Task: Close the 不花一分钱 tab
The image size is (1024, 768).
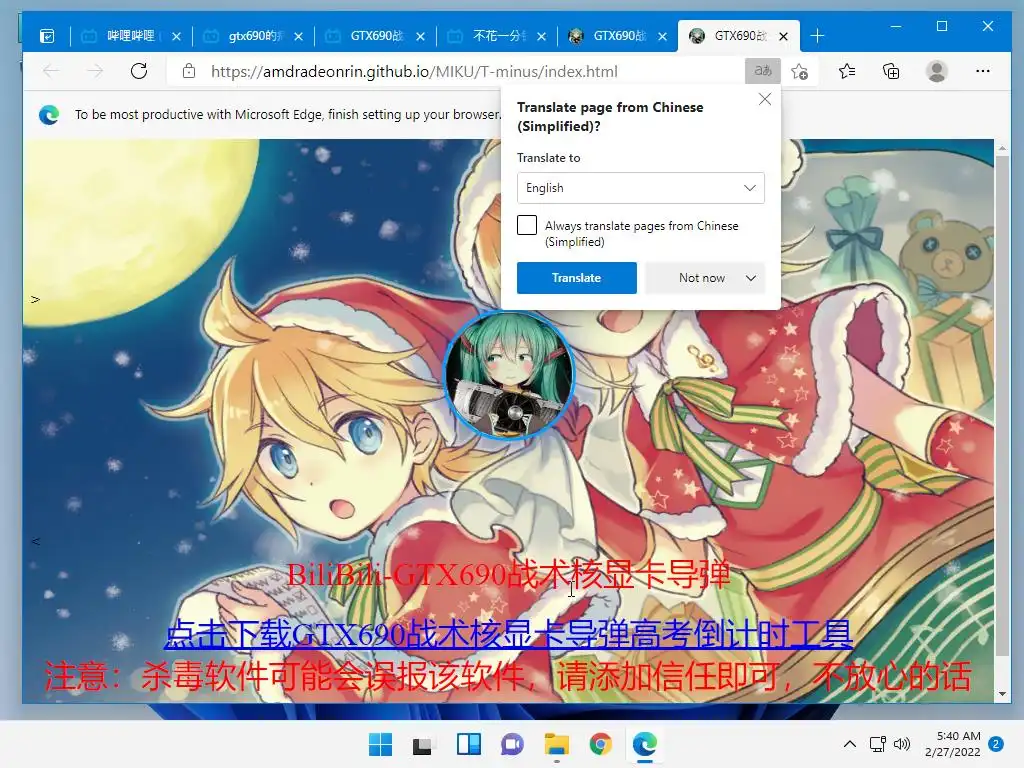Action: click(x=541, y=37)
